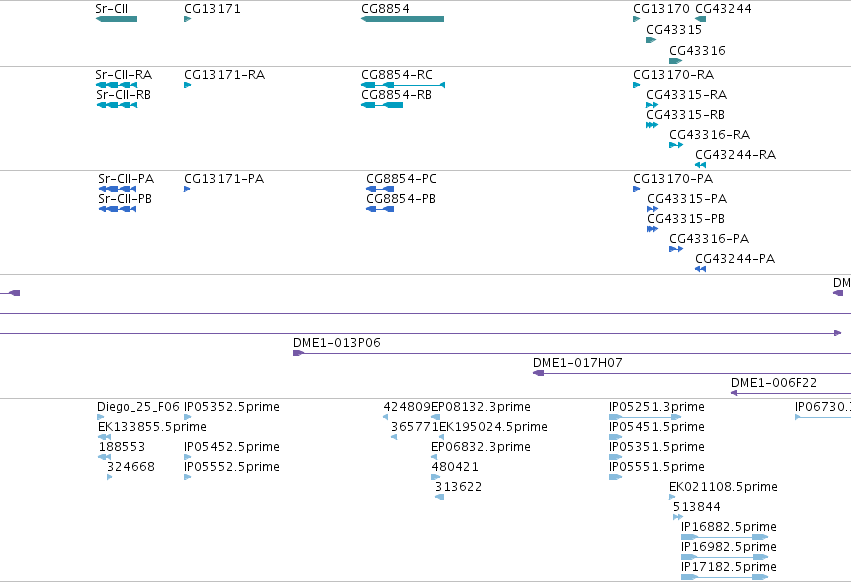Click the CG8854-PB protein glyph
Screen dimensions: 851x582
pyautogui.click(x=380, y=209)
